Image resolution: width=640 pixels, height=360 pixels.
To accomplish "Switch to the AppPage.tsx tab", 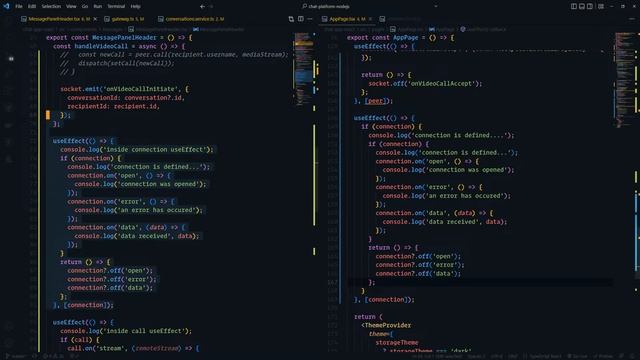I will (x=344, y=19).
